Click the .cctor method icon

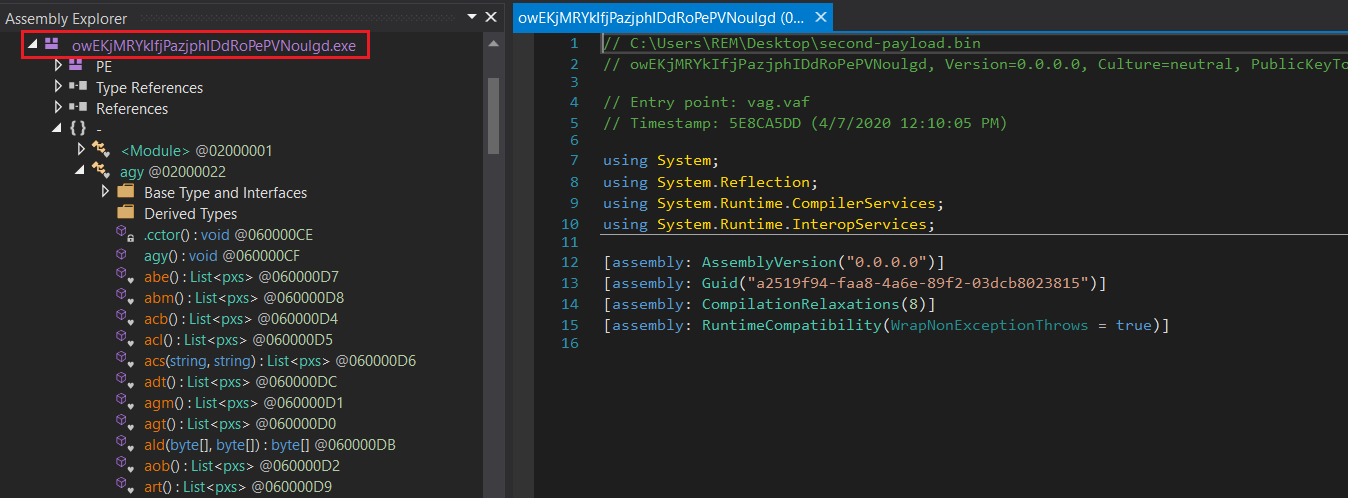click(x=125, y=234)
